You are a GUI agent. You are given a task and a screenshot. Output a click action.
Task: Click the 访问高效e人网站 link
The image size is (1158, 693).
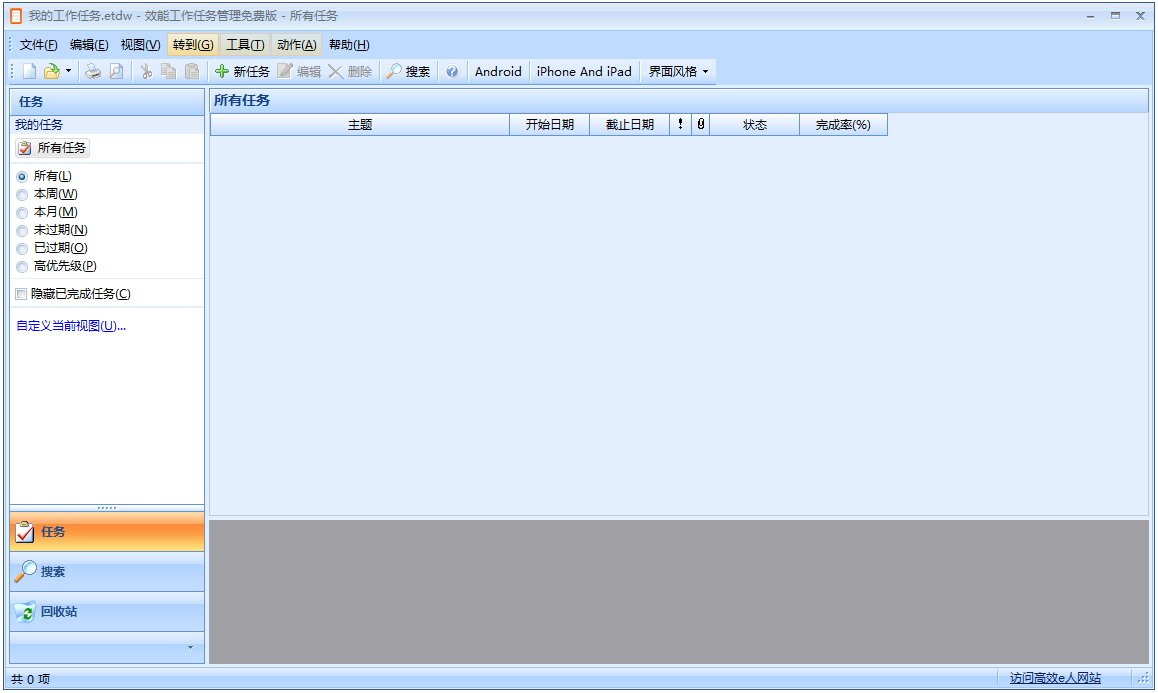(x=1054, y=678)
